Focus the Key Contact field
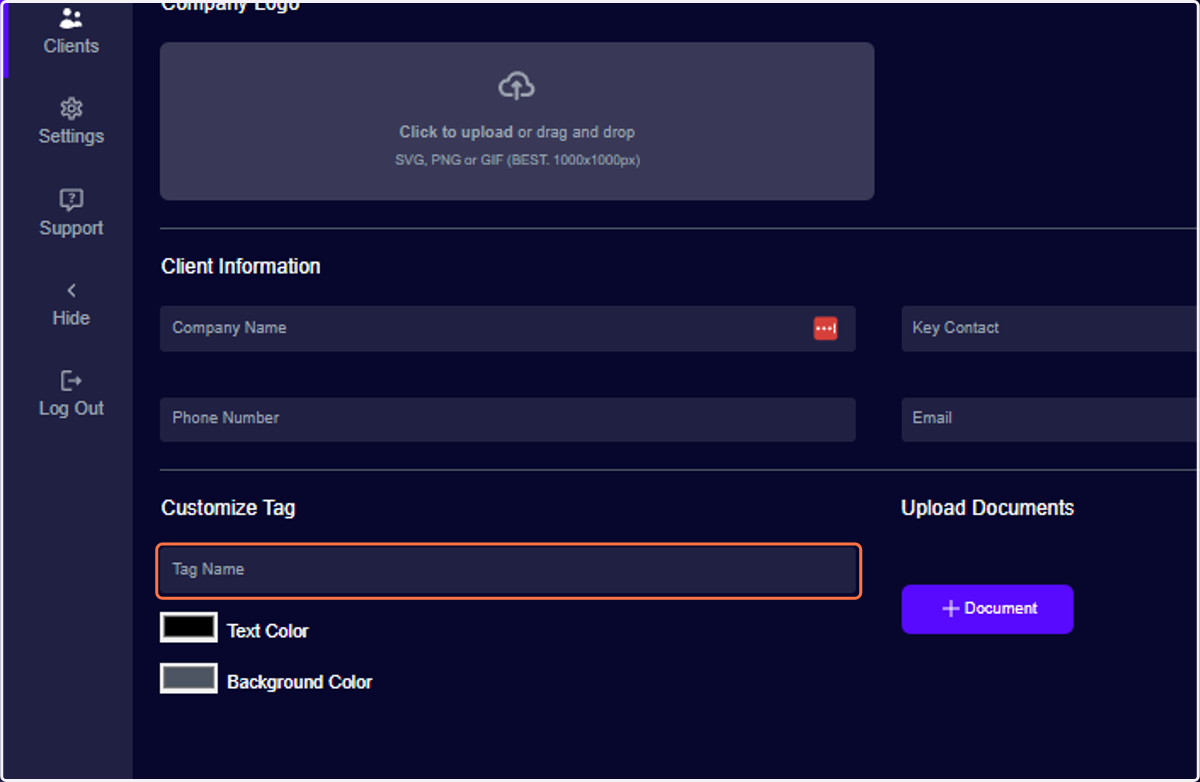The width and height of the screenshot is (1200, 782). [1050, 328]
